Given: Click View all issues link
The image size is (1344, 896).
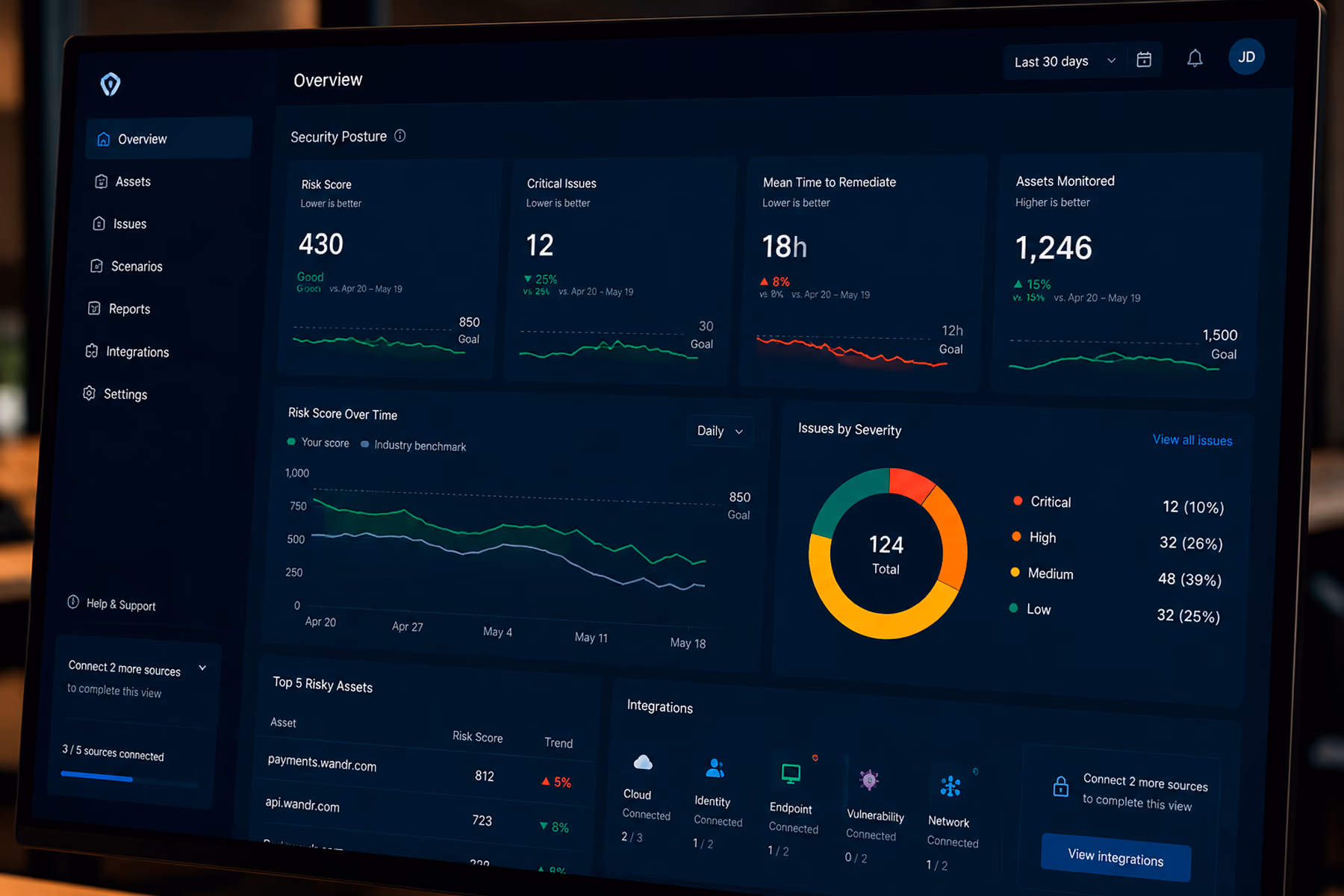Looking at the screenshot, I should pos(1192,440).
